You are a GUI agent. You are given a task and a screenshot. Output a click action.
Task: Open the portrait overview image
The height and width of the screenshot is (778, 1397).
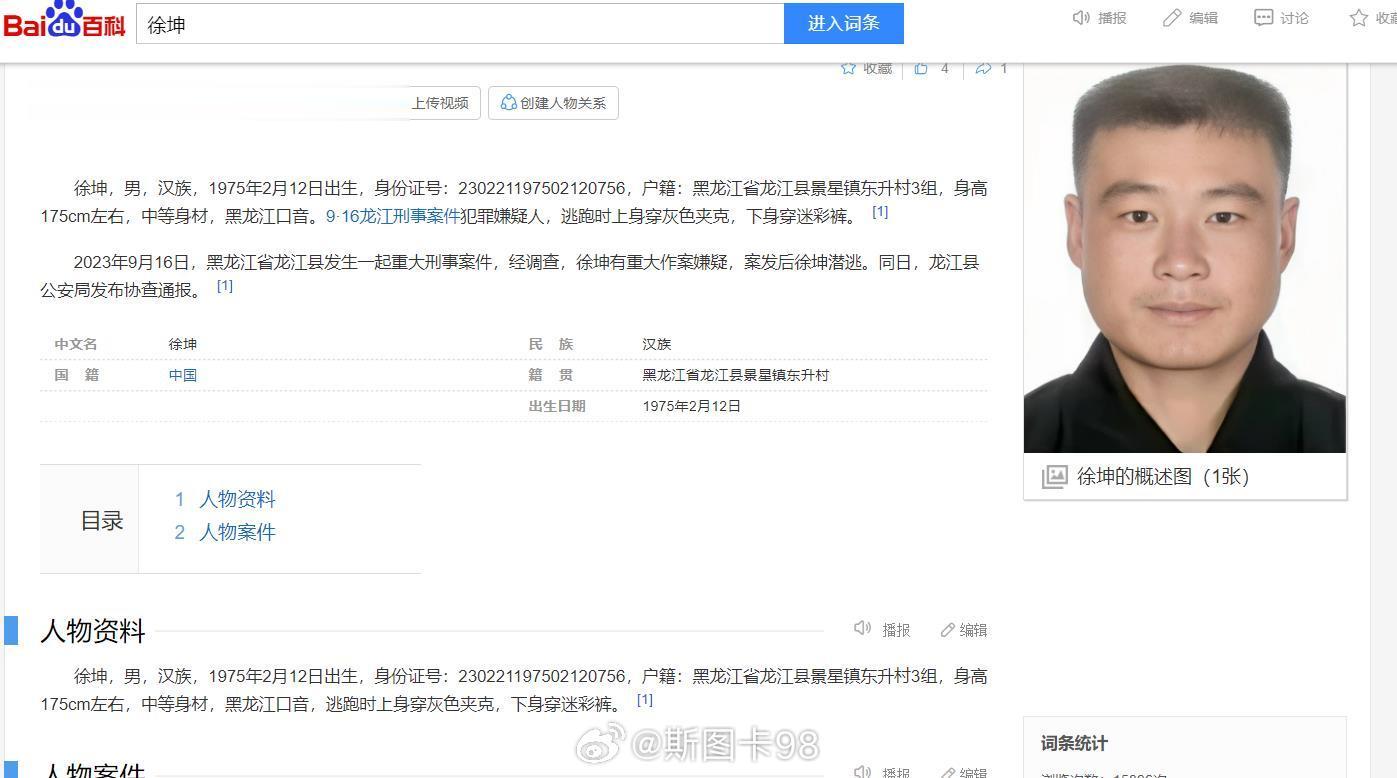[x=1185, y=258]
